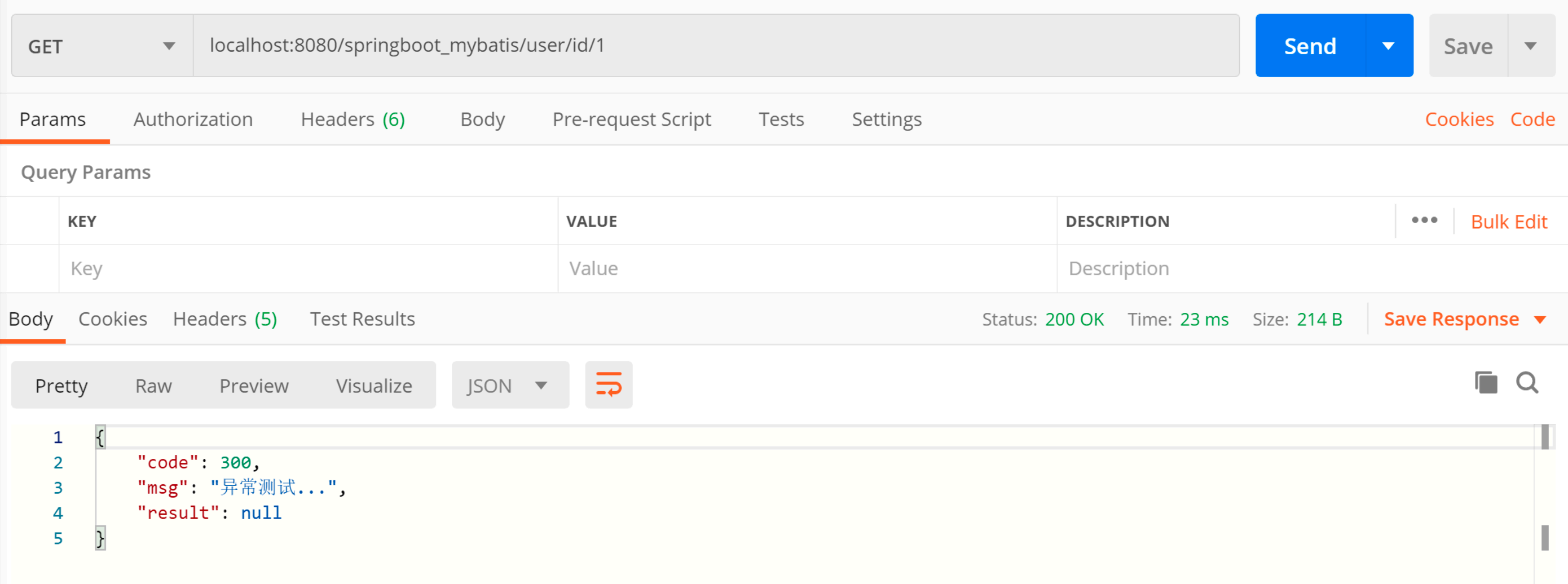Click the copy response icon
Viewport: 1568px width, 584px height.
pos(1485,383)
